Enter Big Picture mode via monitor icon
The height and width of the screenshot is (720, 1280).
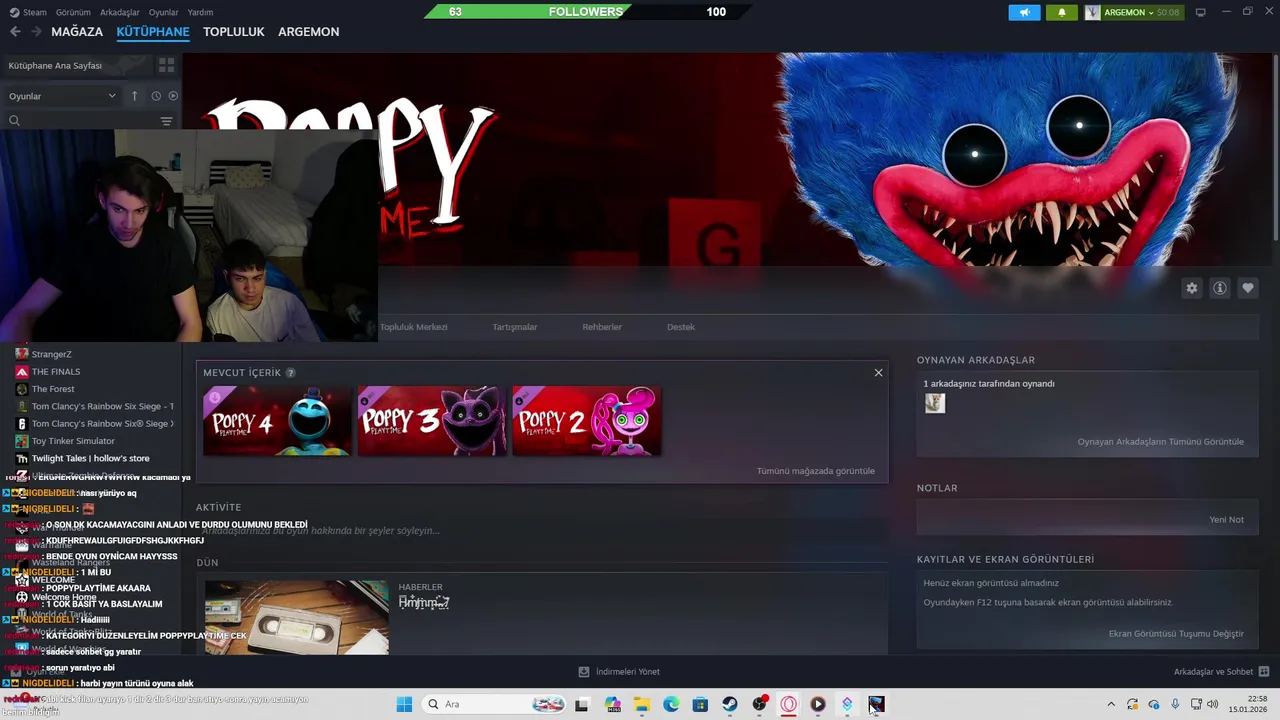[x=1200, y=12]
